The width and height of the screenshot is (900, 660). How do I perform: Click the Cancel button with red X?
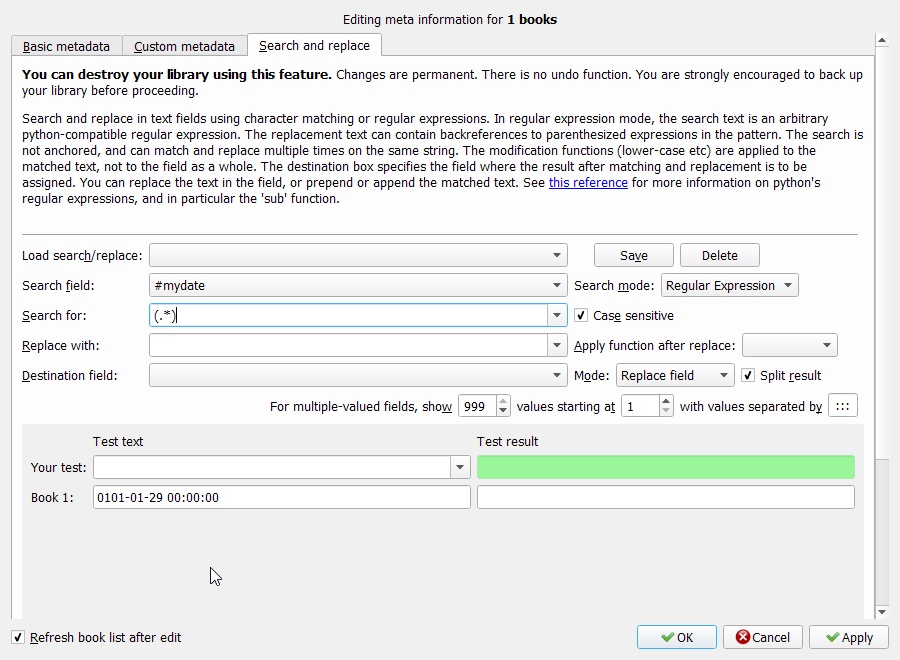click(763, 637)
